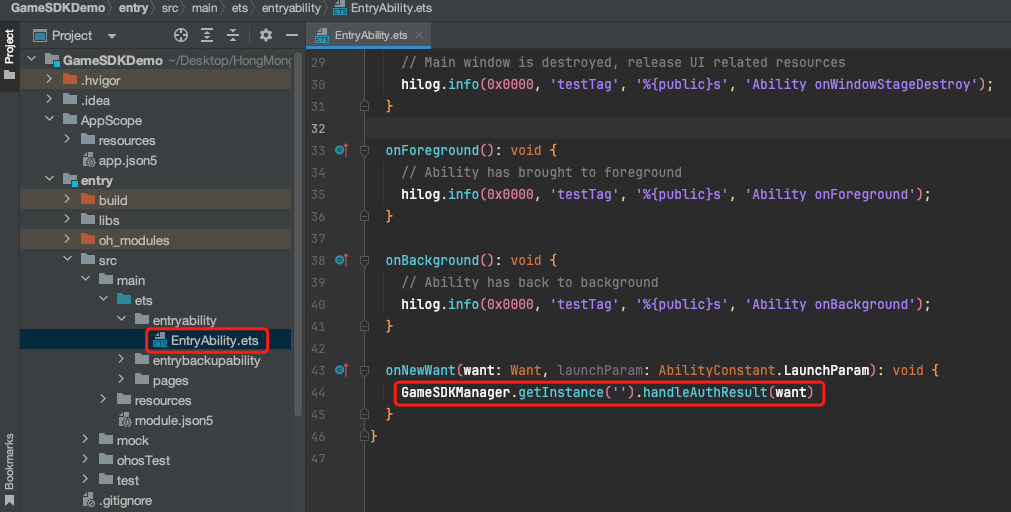Fold the onForeground method at line 33
This screenshot has width=1011, height=512.
(364, 150)
